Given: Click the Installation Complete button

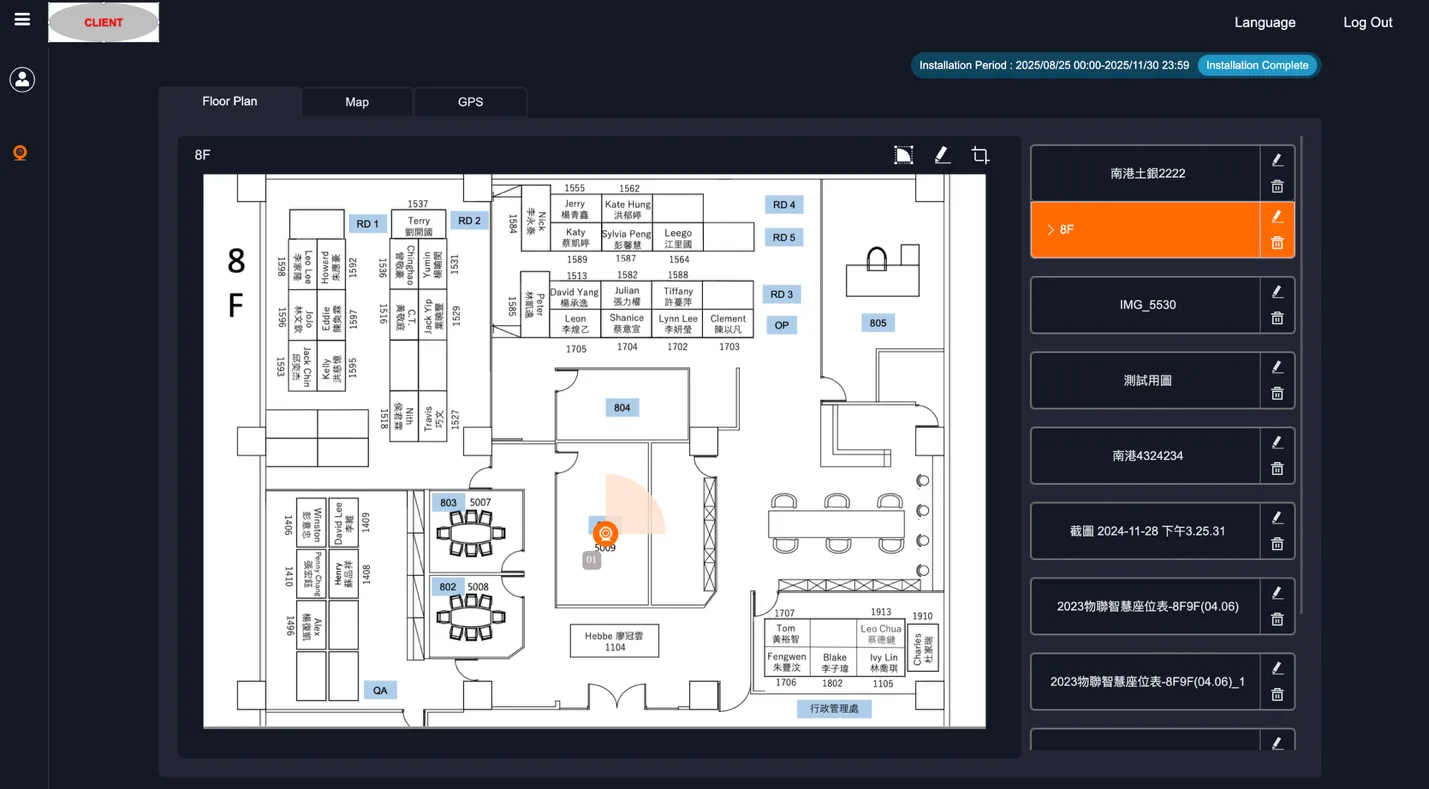Looking at the screenshot, I should coord(1257,65).
